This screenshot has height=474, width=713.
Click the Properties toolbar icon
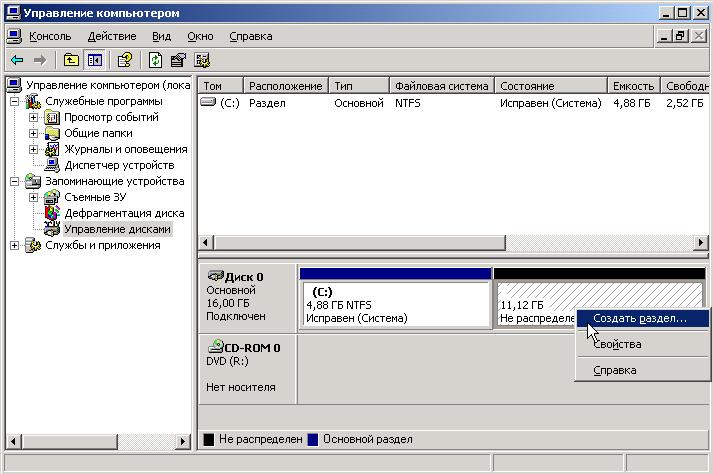coord(178,60)
